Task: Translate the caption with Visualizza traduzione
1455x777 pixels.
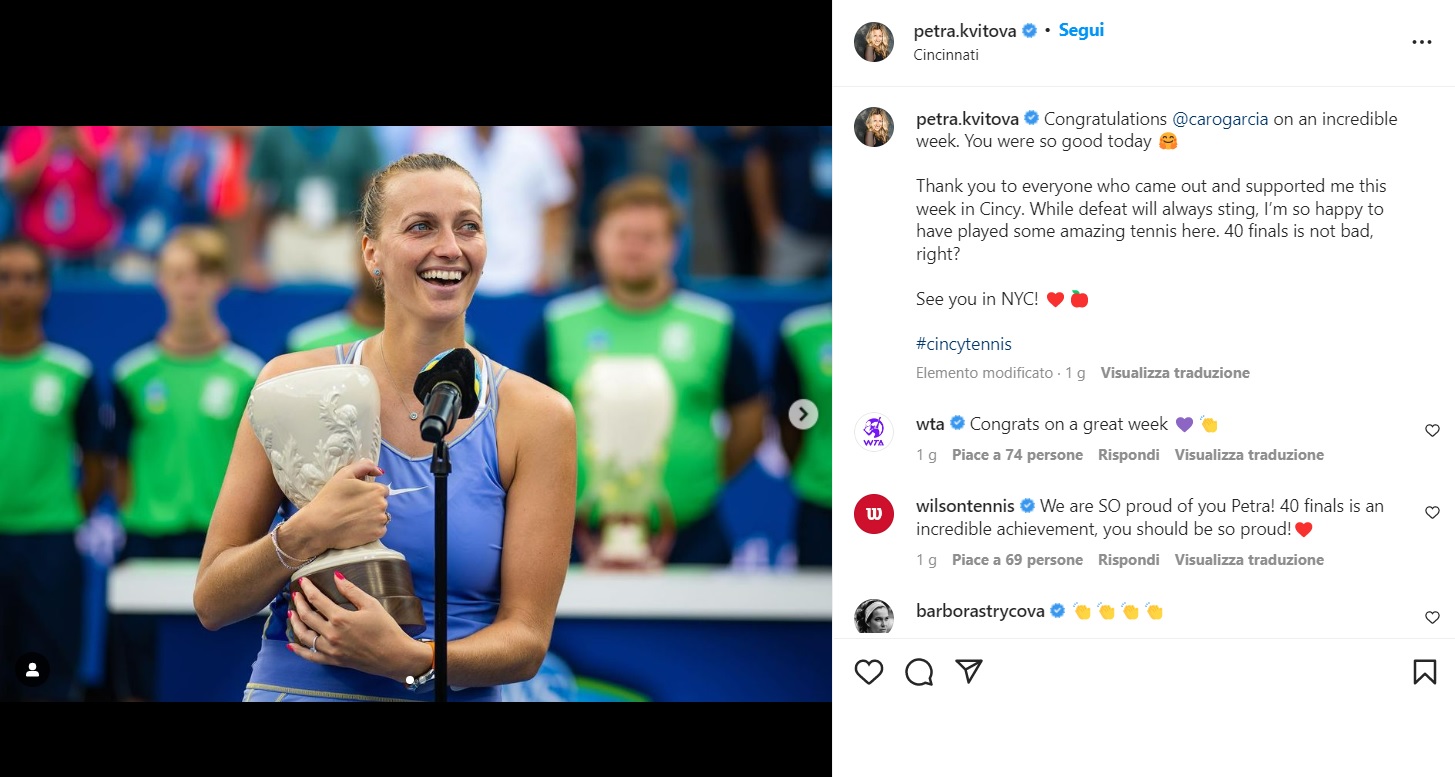Action: click(x=1175, y=373)
